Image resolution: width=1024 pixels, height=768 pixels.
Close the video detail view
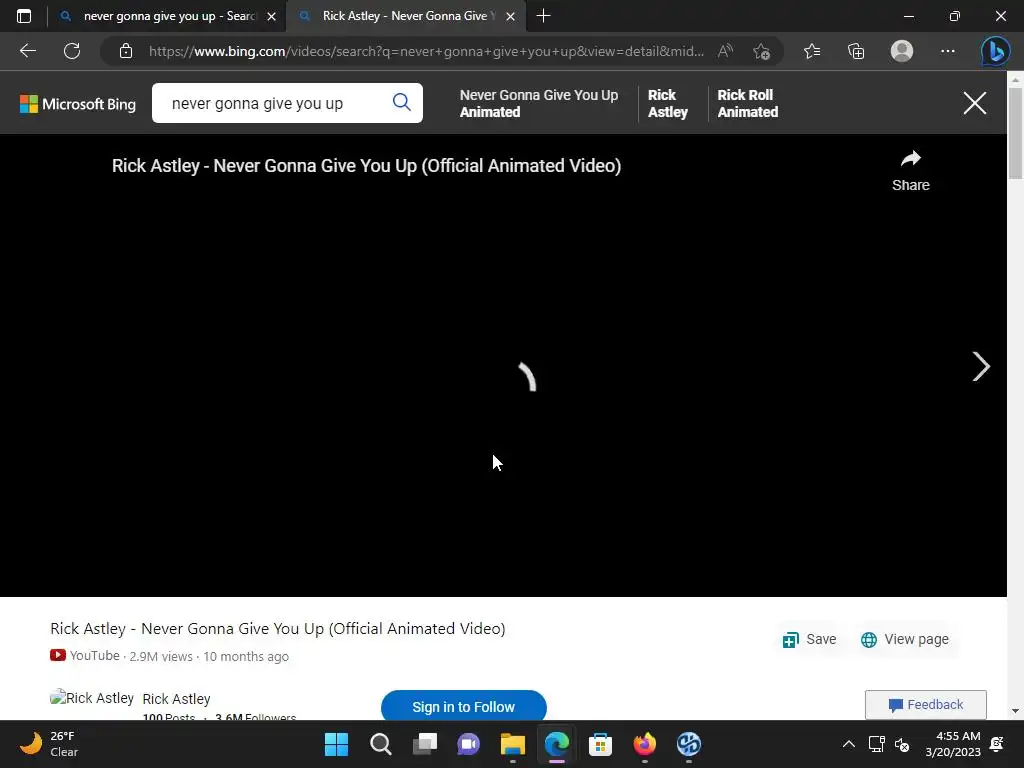tap(974, 103)
